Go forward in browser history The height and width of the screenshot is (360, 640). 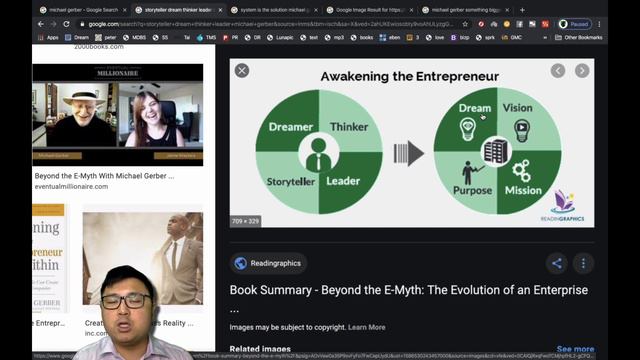(x=53, y=24)
